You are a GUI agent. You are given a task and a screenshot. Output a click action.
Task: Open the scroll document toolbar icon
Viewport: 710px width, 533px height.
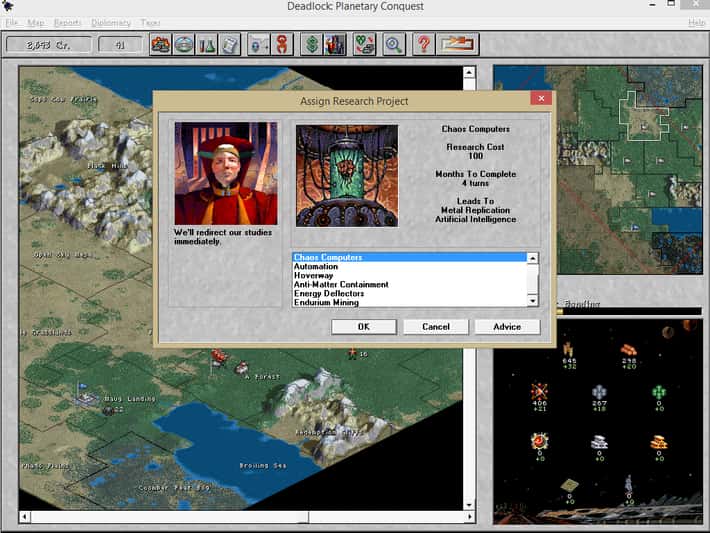230,44
